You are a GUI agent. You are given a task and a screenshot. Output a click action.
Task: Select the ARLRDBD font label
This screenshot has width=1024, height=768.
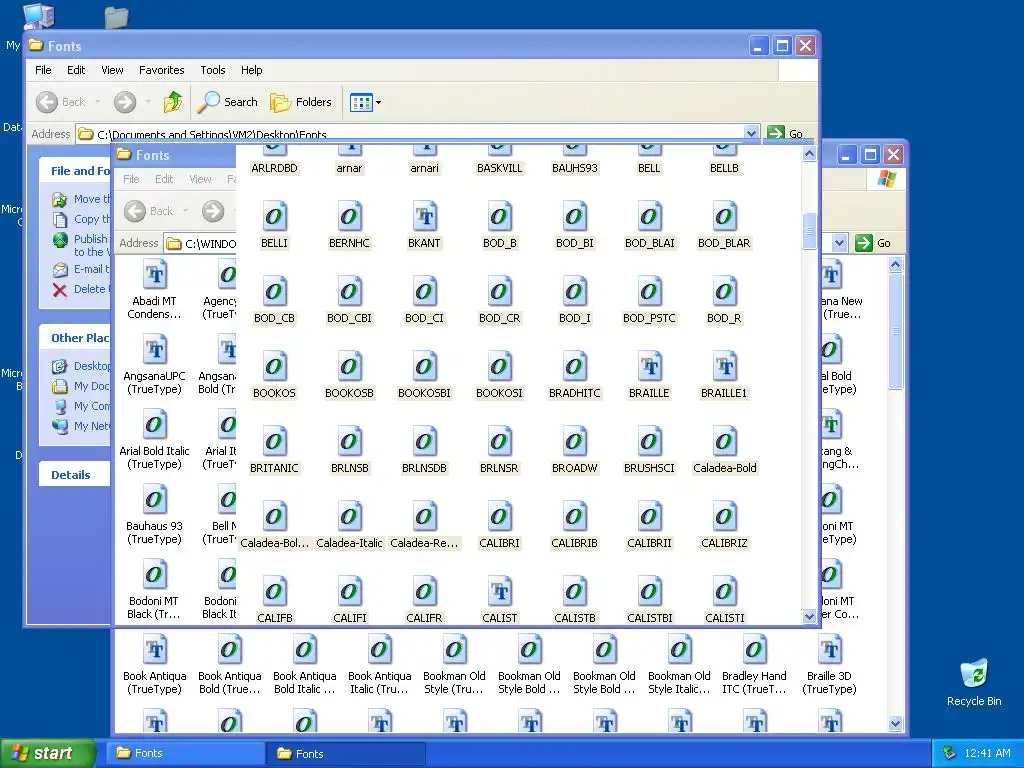point(274,168)
